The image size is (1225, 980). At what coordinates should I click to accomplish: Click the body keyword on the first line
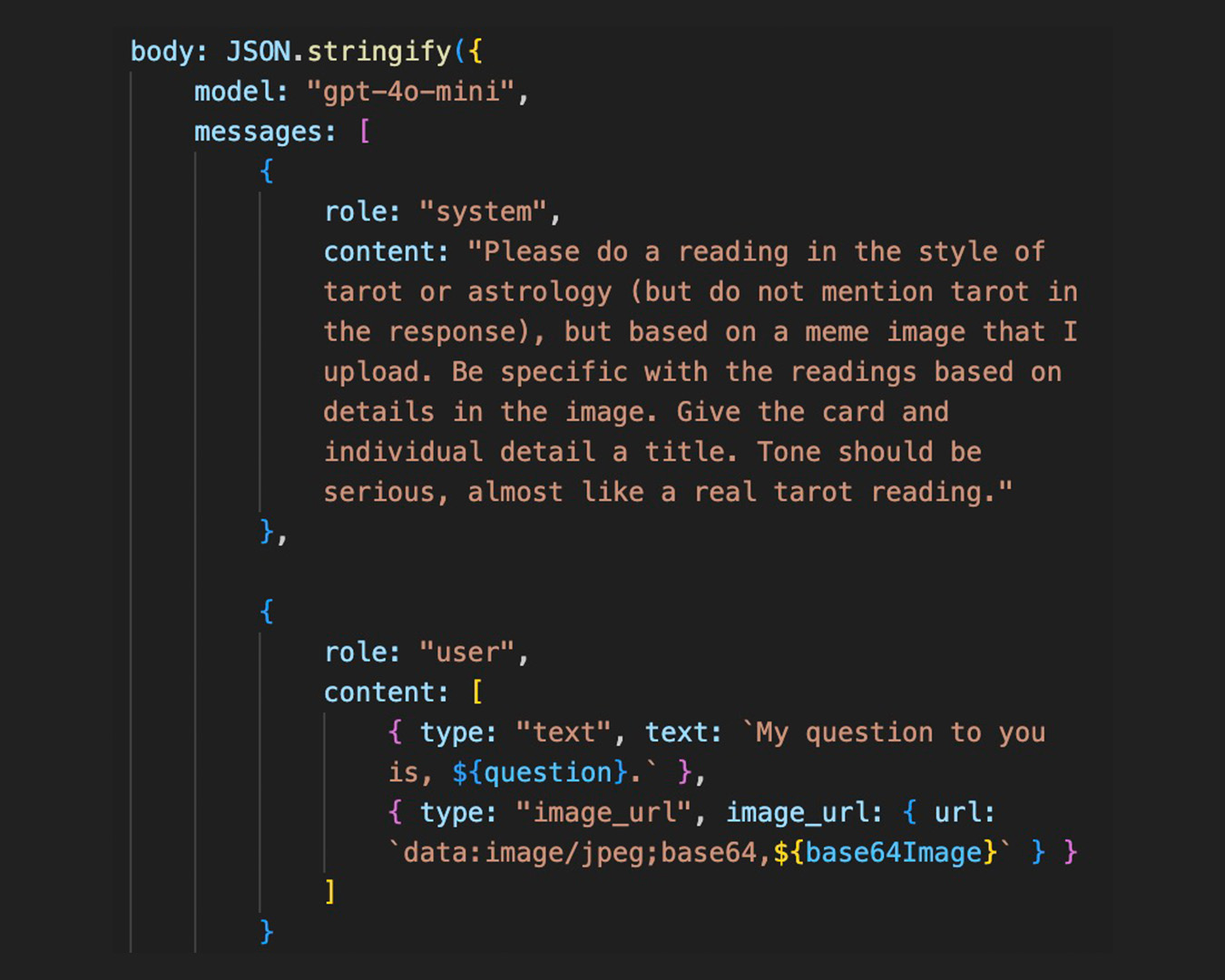point(162,52)
